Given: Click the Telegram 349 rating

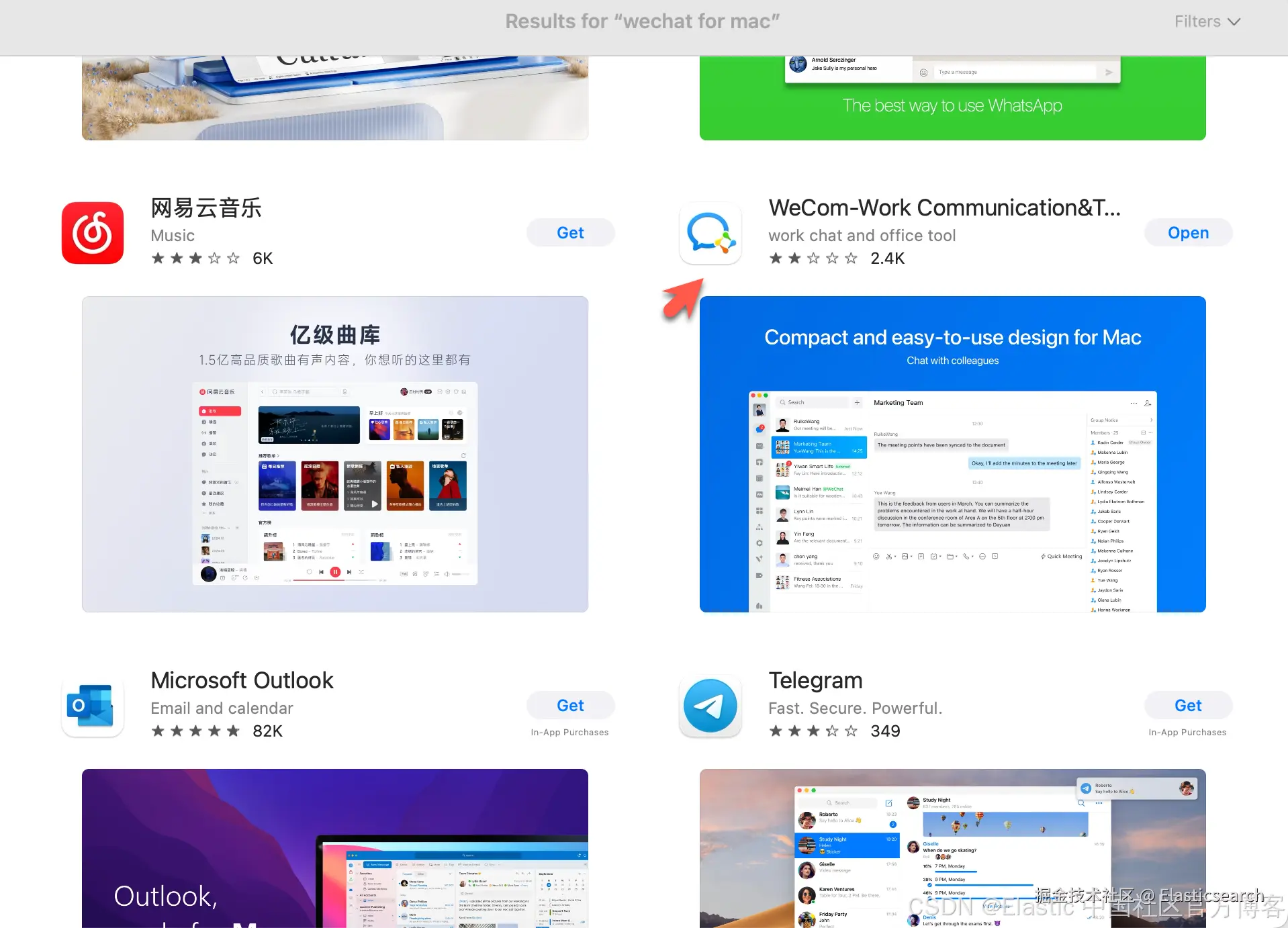Looking at the screenshot, I should point(834,731).
